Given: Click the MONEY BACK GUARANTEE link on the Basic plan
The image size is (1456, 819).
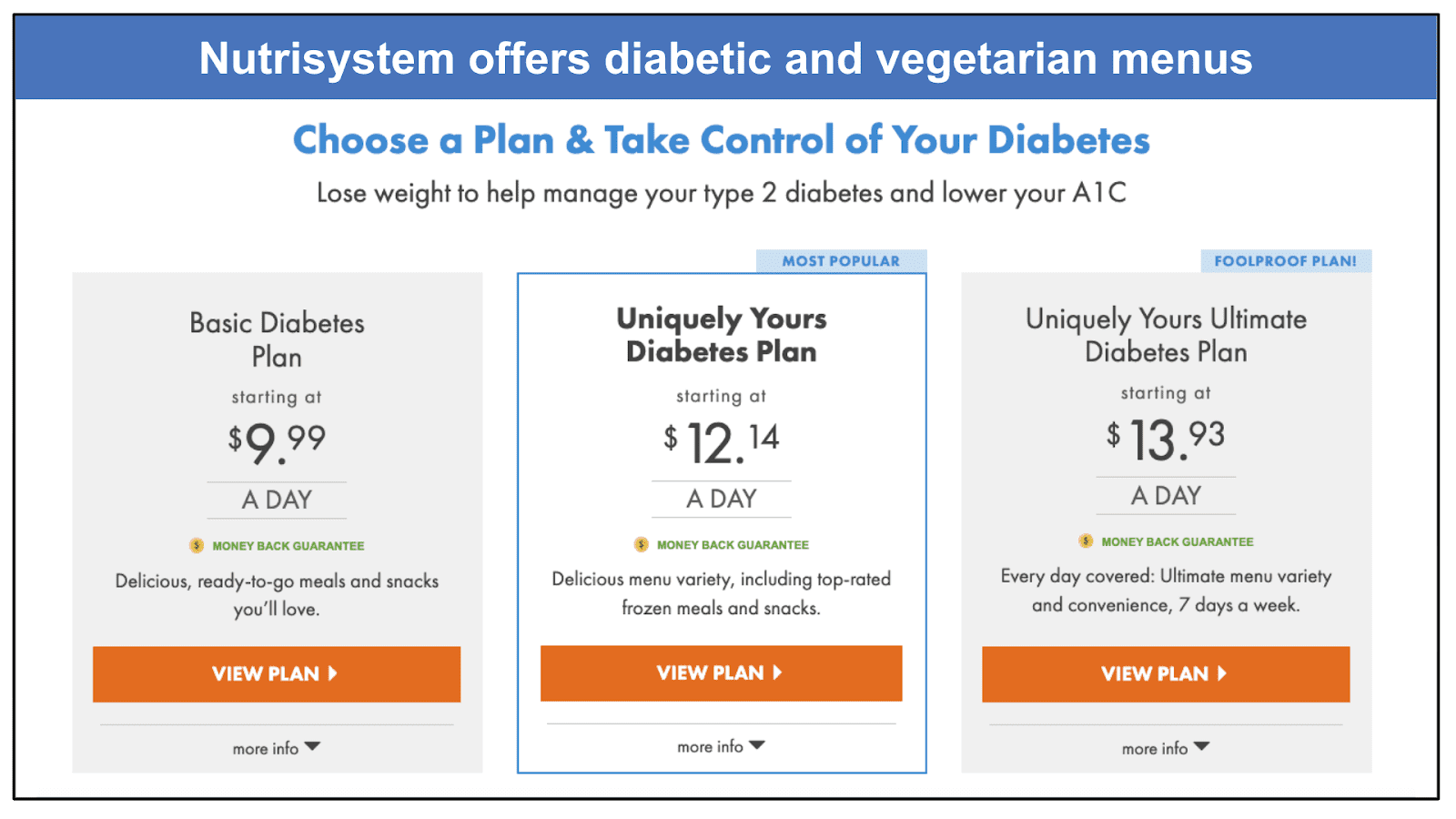Looking at the screenshot, I should pos(287,545).
